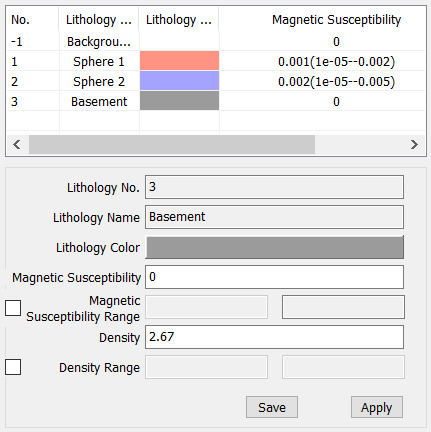Click the horizontal scrollbar thumb of the table

point(172,145)
